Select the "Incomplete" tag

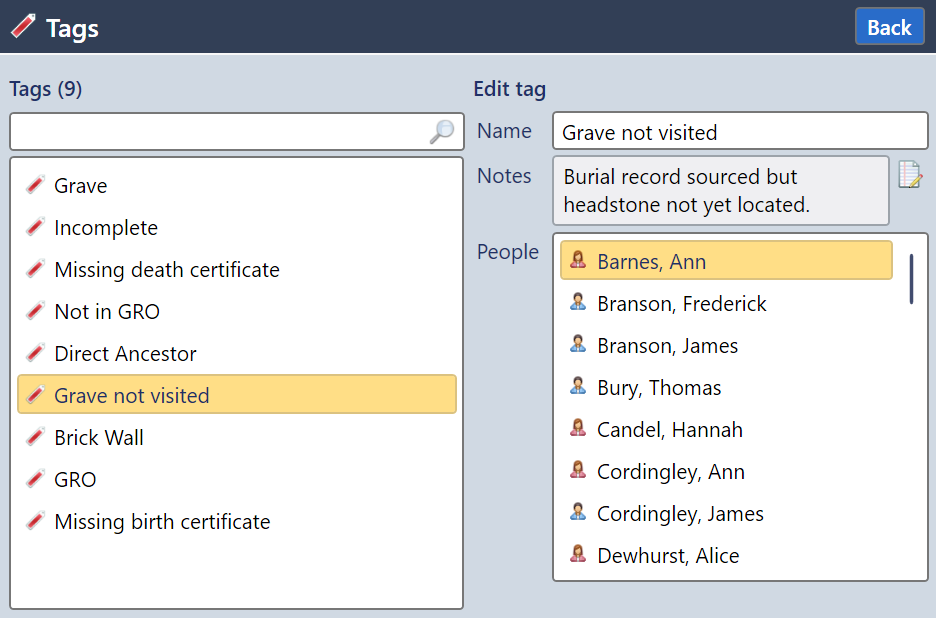[x=106, y=227]
